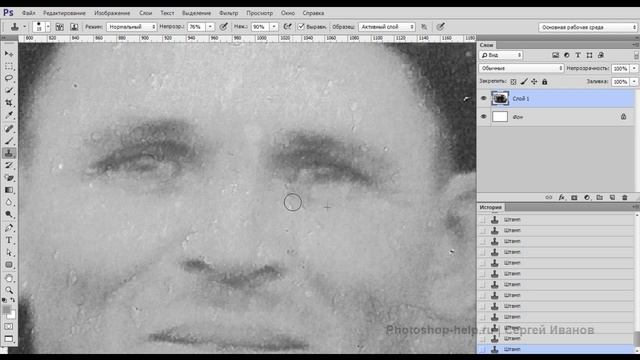
Task: Select the Pen tool
Action: [x=9, y=228]
